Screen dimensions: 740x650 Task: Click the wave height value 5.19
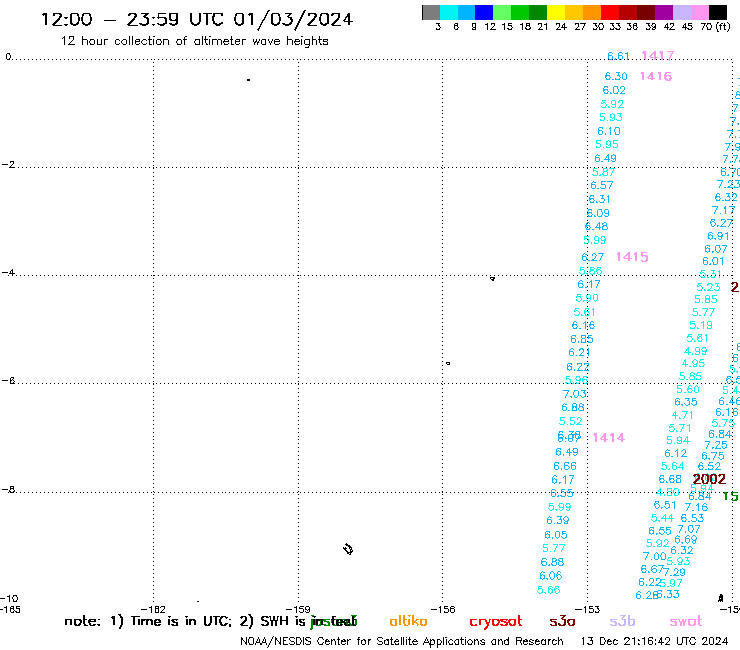tap(701, 326)
